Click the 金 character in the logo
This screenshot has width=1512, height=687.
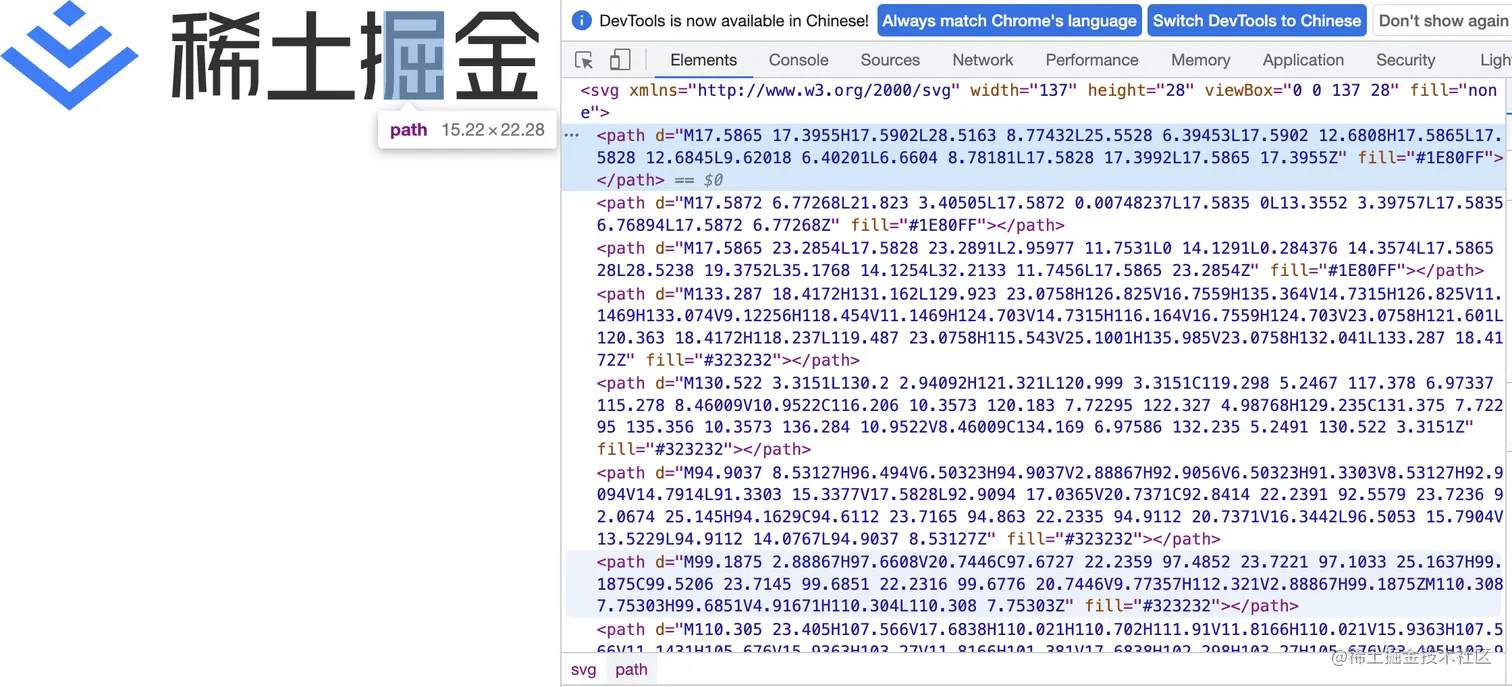[497, 57]
